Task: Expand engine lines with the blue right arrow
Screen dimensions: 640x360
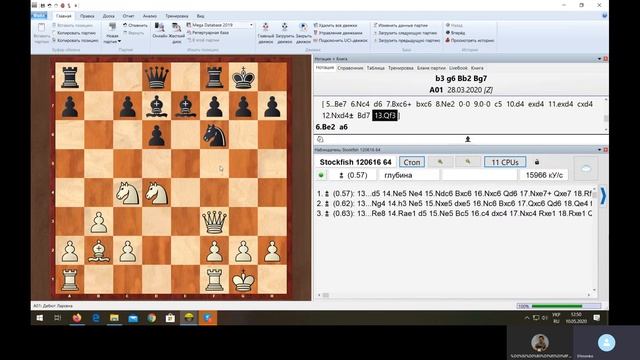Action: point(603,196)
